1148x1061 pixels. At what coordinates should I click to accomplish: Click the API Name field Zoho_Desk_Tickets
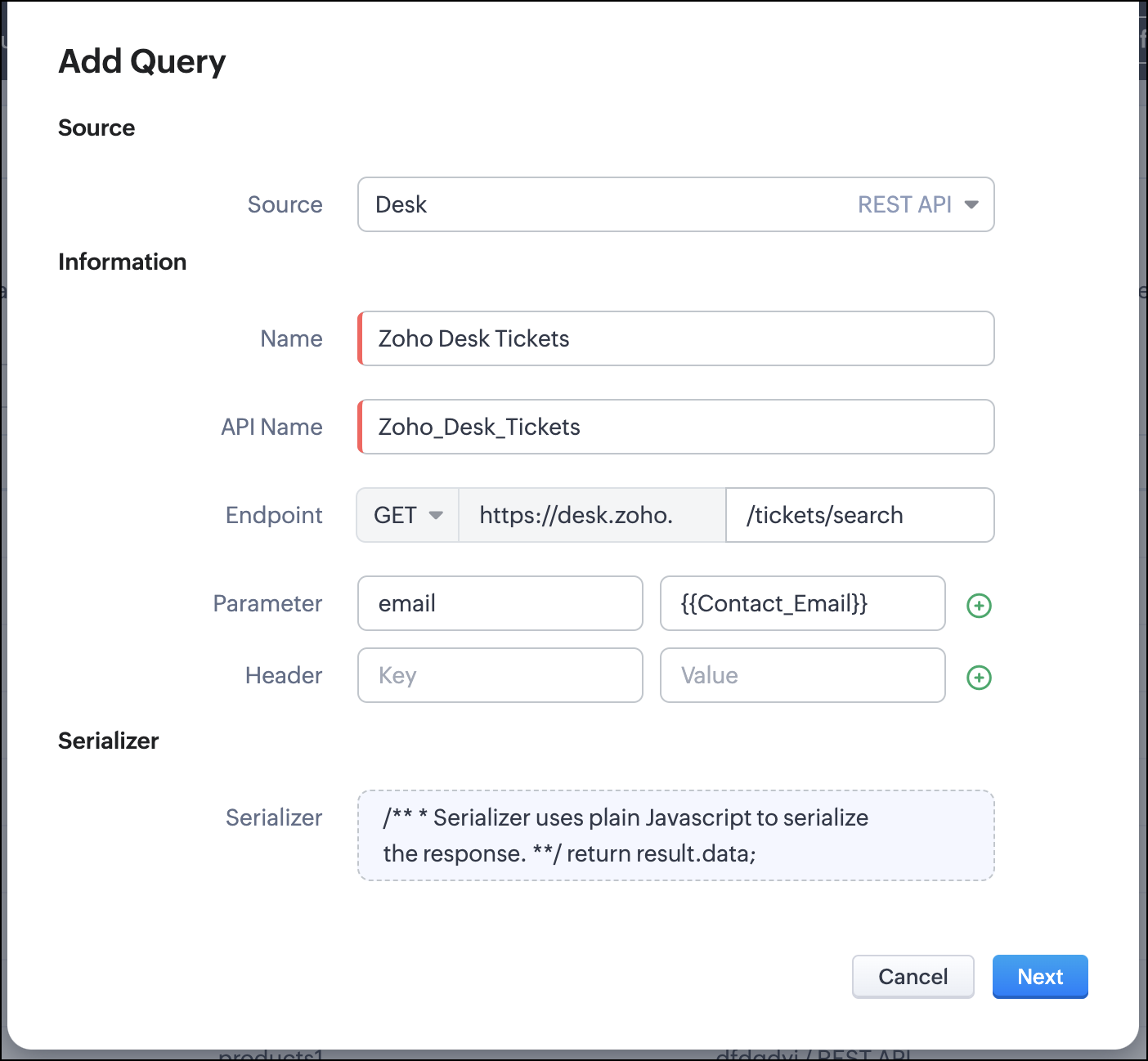tap(675, 427)
